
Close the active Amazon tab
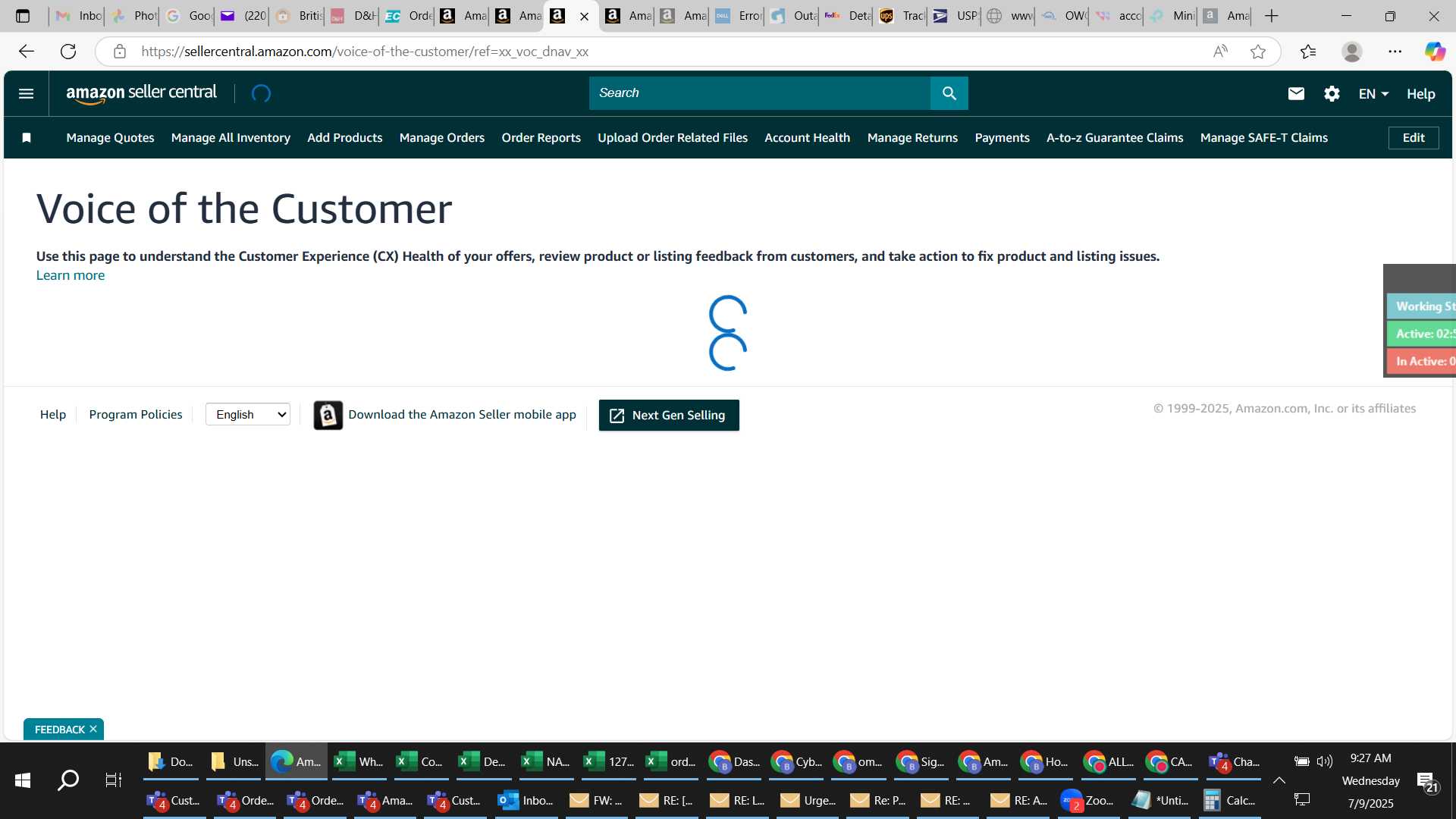point(584,16)
